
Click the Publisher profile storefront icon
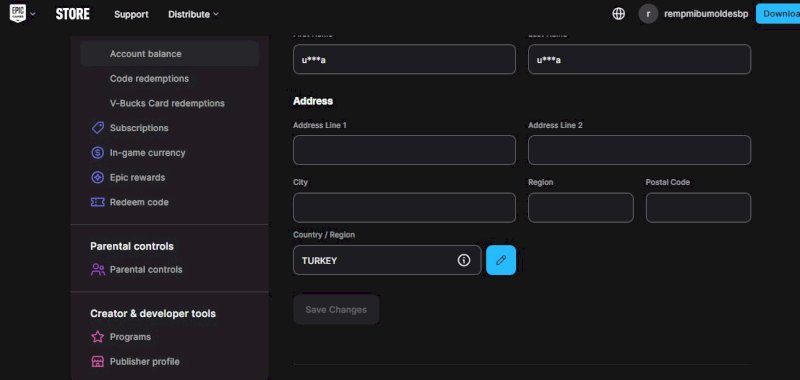(x=97, y=362)
